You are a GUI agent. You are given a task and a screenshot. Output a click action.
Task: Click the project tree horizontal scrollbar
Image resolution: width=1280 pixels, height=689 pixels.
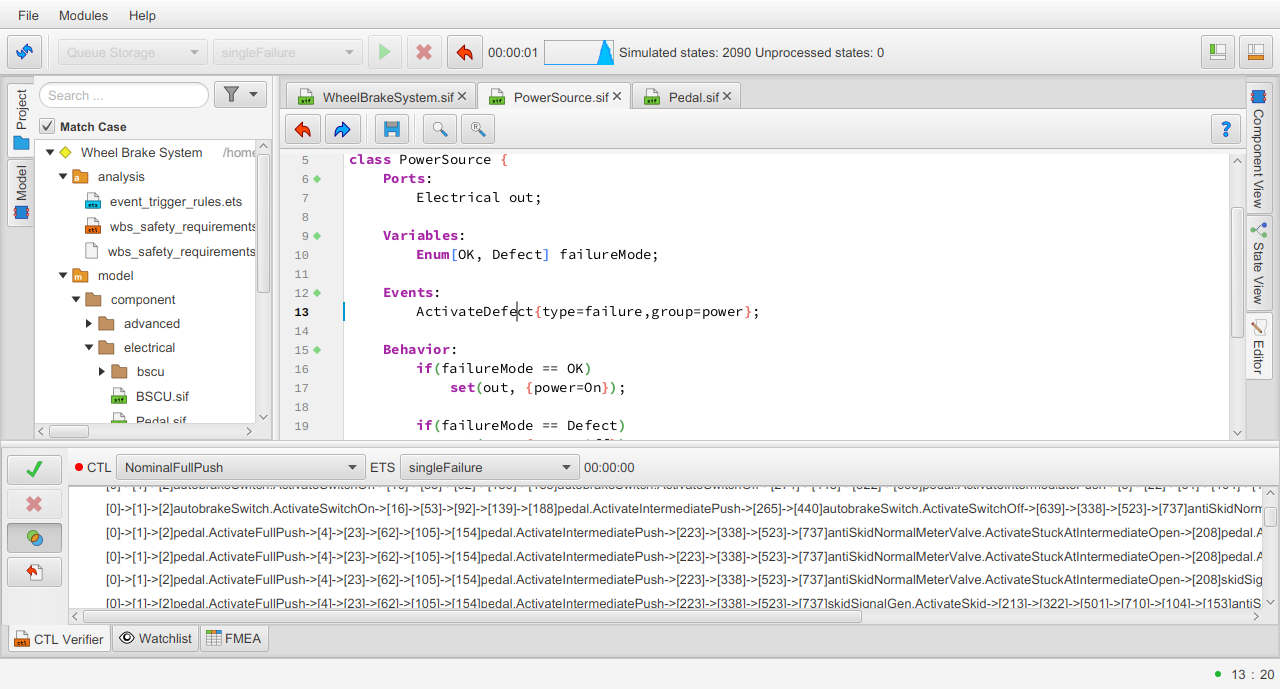pos(70,432)
